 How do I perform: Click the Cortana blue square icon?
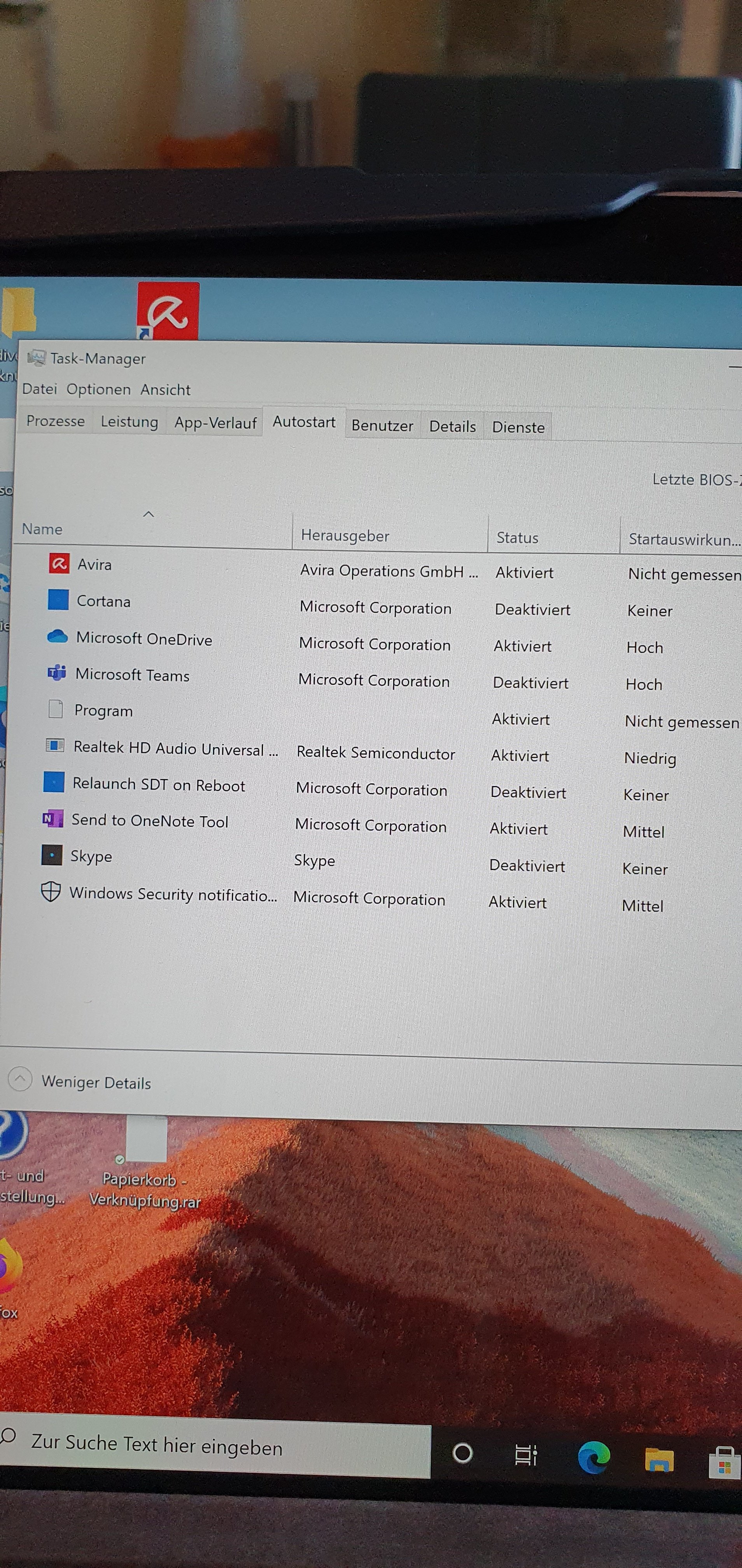point(58,600)
